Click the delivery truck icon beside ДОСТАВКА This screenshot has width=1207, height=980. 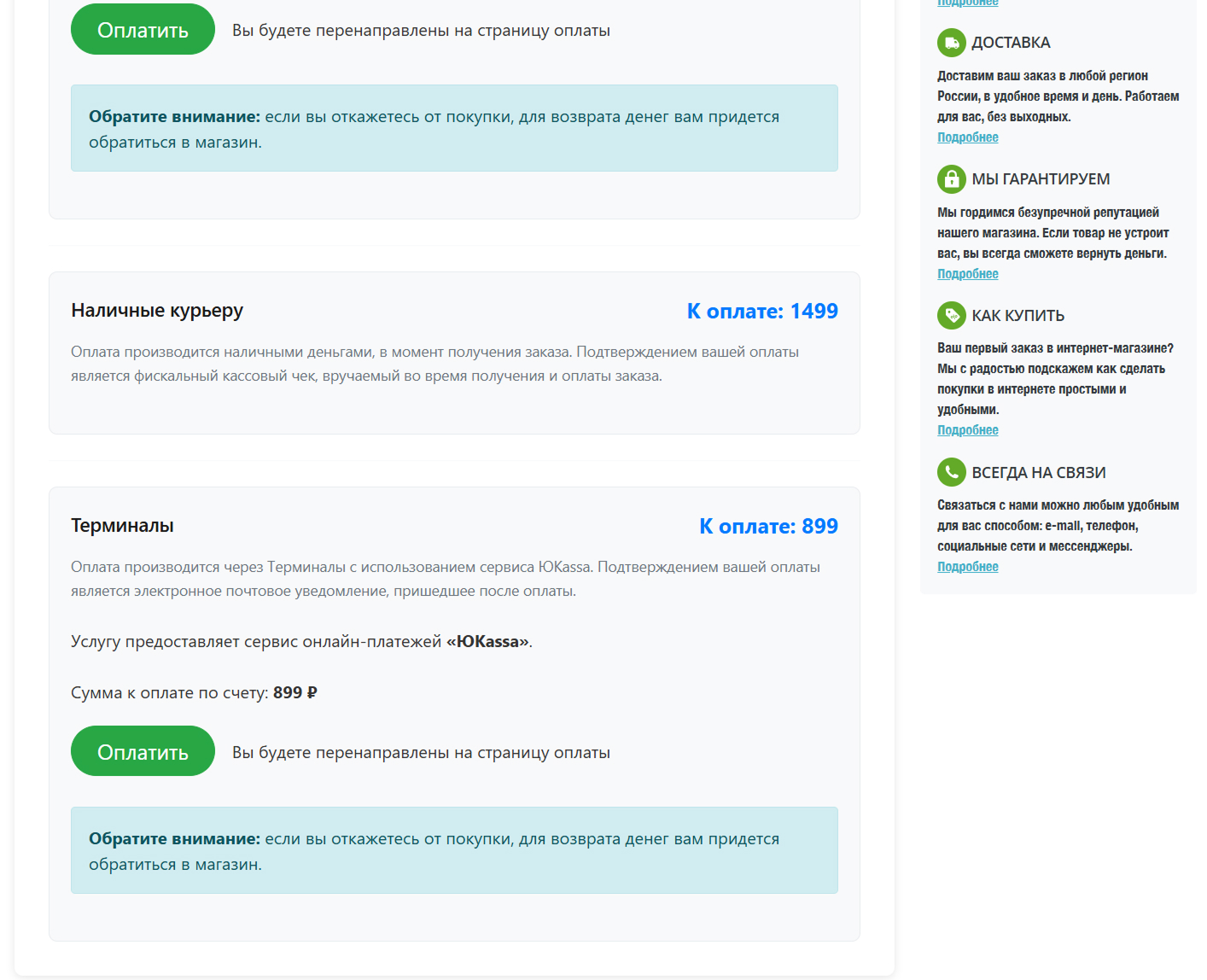[951, 41]
